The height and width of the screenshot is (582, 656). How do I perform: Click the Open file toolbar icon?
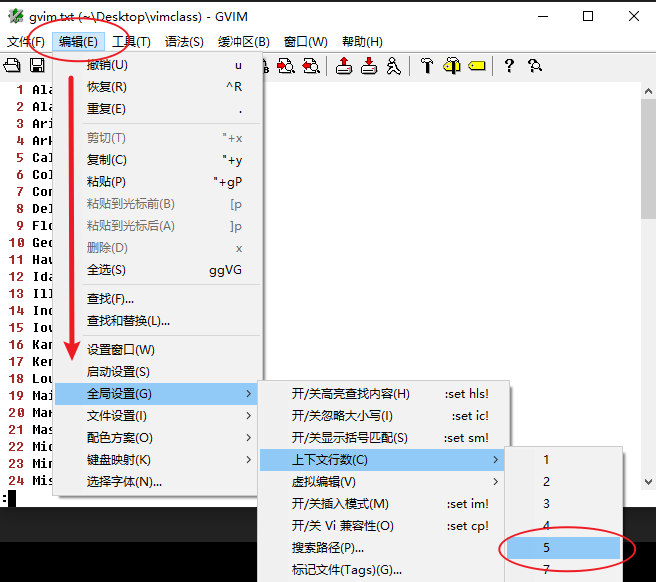(12, 65)
